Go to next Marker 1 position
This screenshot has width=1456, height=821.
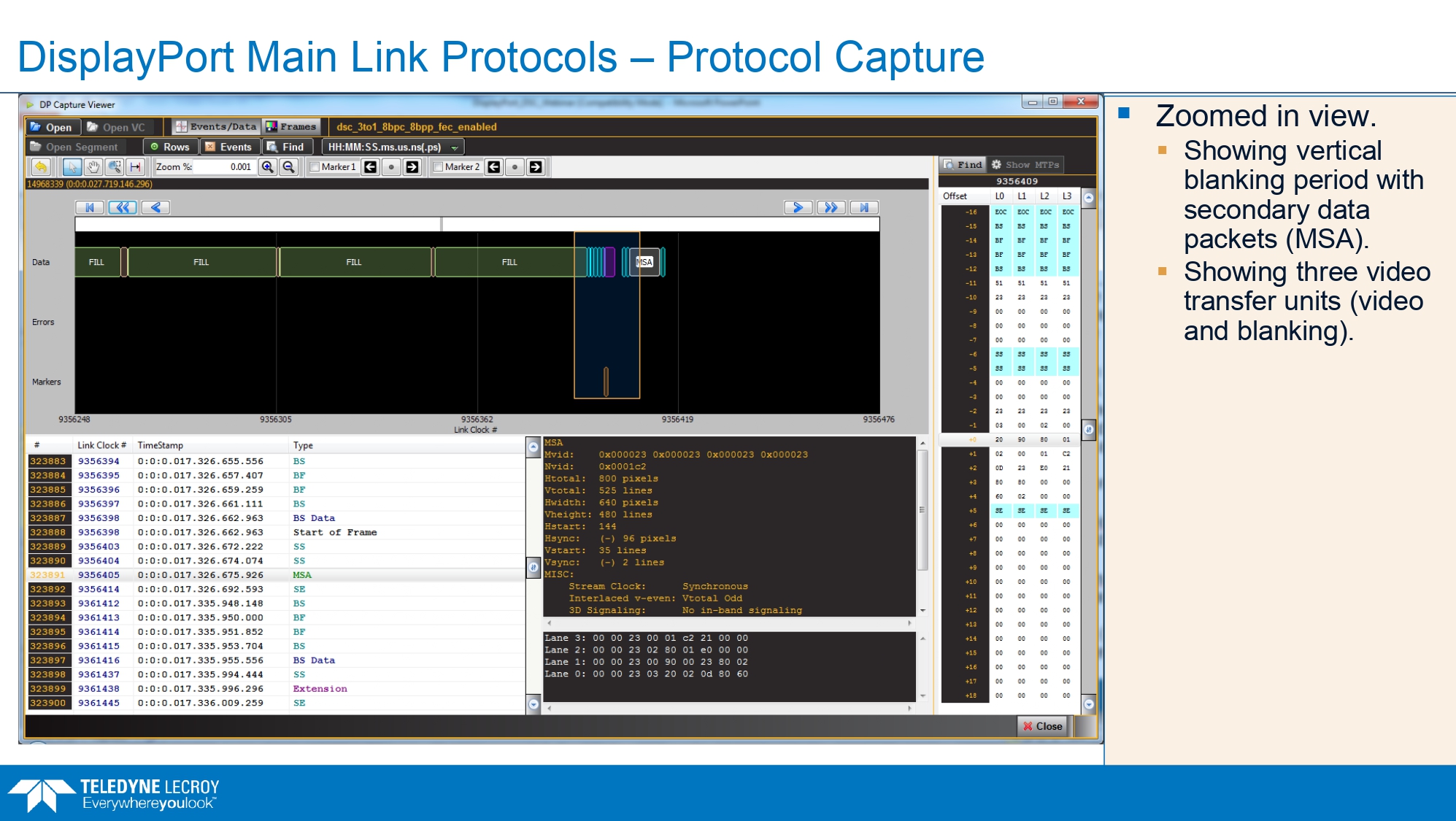[412, 167]
